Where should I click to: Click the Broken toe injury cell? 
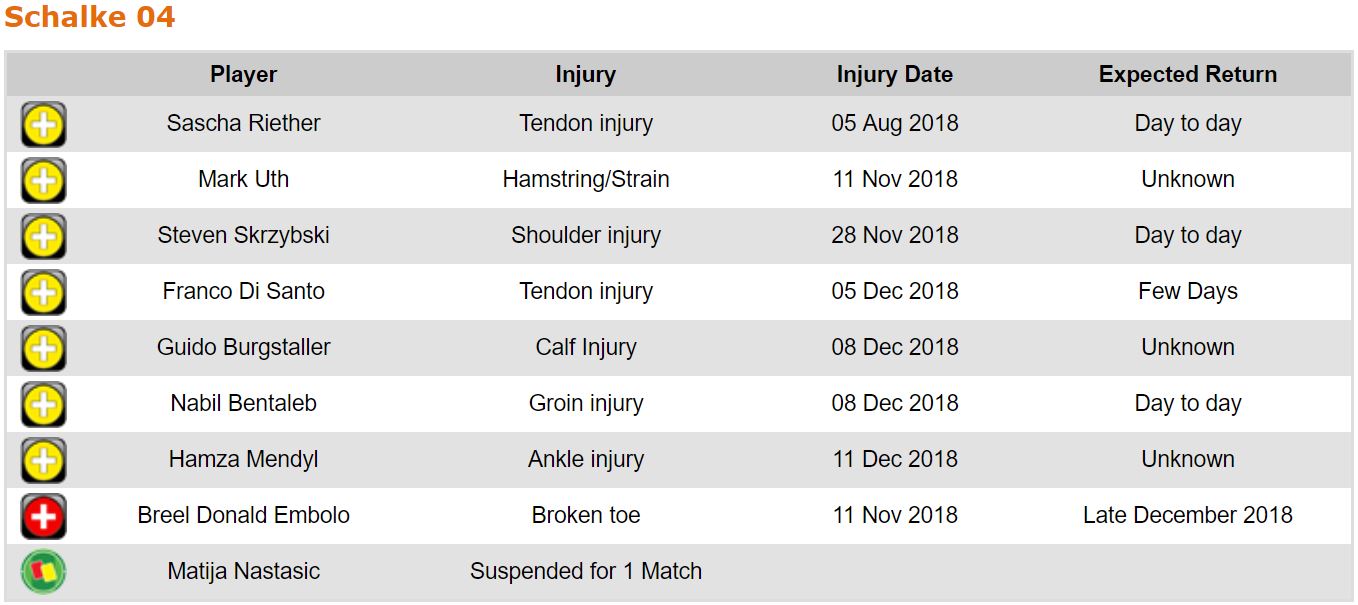(585, 516)
